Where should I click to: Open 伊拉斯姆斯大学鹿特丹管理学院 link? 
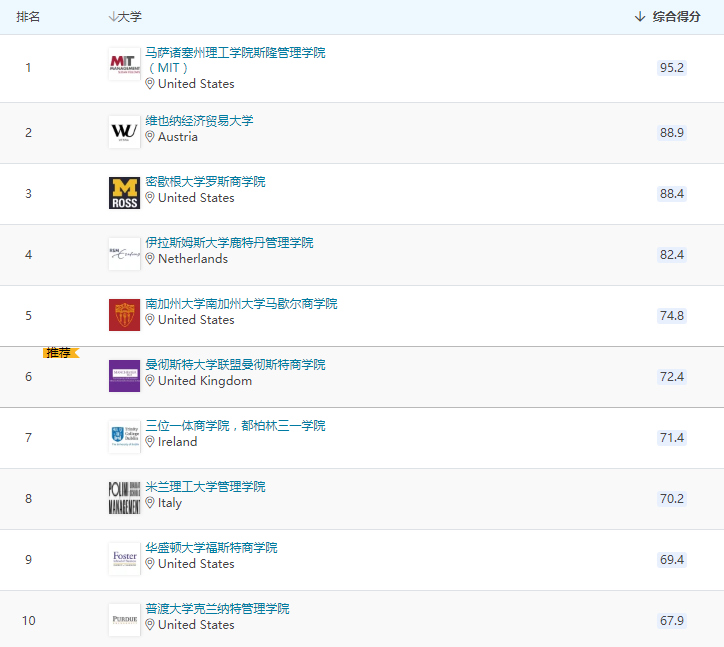(229, 243)
